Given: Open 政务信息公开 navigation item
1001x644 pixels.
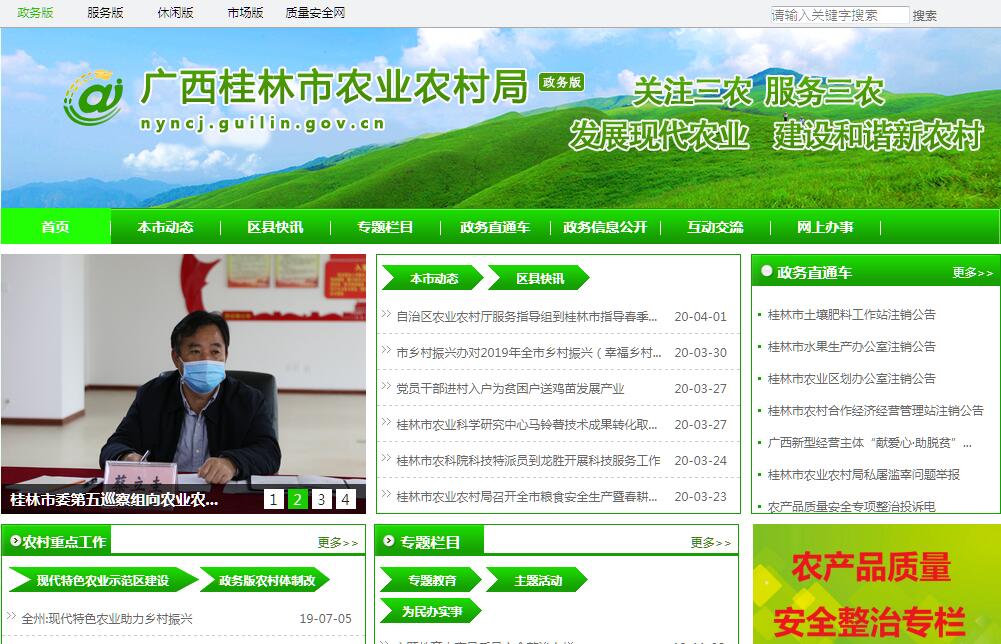Looking at the screenshot, I should coord(605,227).
